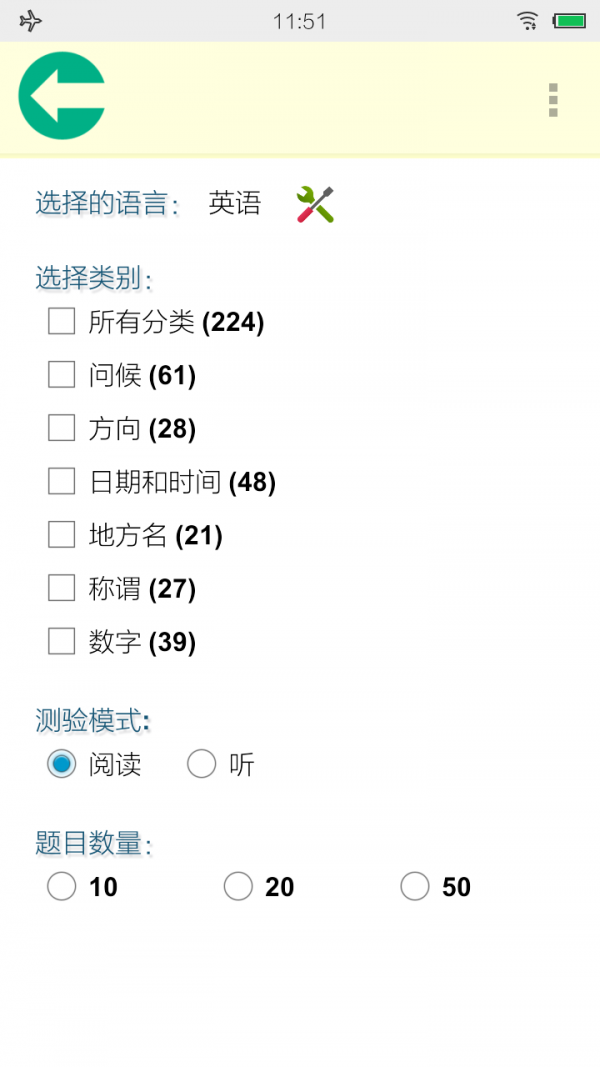Select the 阅读 quiz mode radio button
600x1067 pixels.
click(x=61, y=763)
